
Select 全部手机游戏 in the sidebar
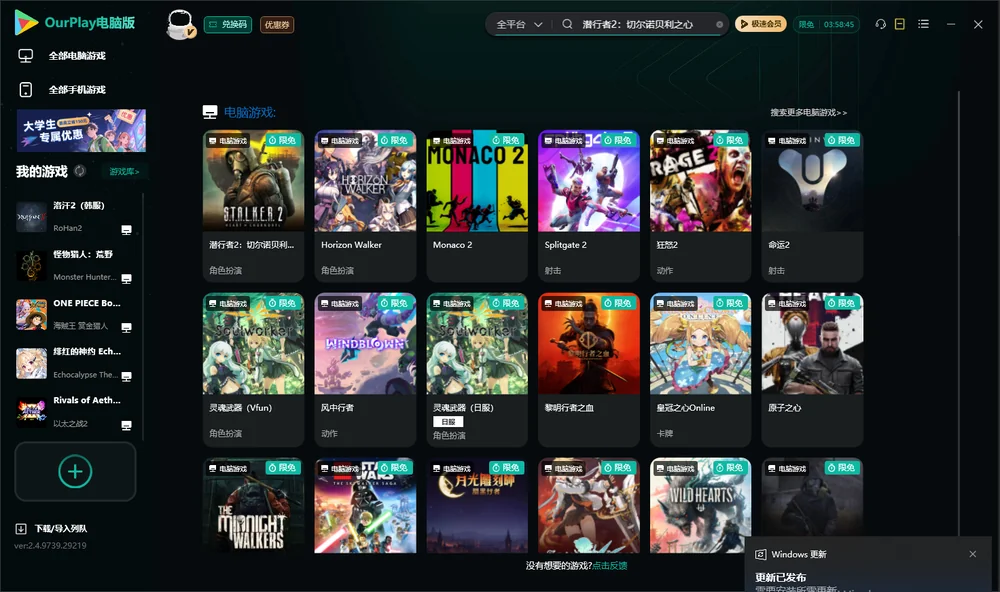tap(77, 90)
